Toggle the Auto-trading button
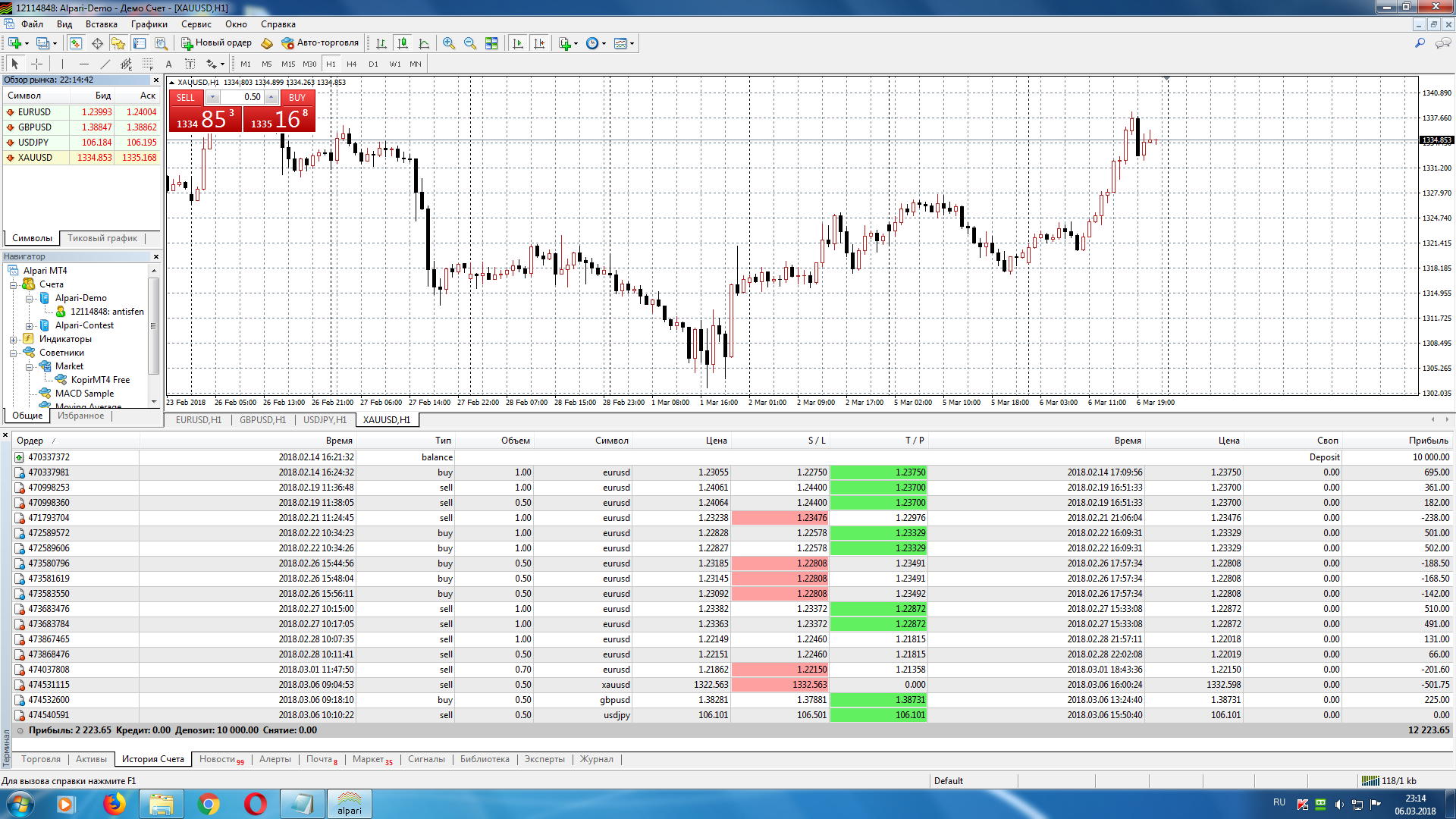The height and width of the screenshot is (819, 1456). (x=320, y=43)
